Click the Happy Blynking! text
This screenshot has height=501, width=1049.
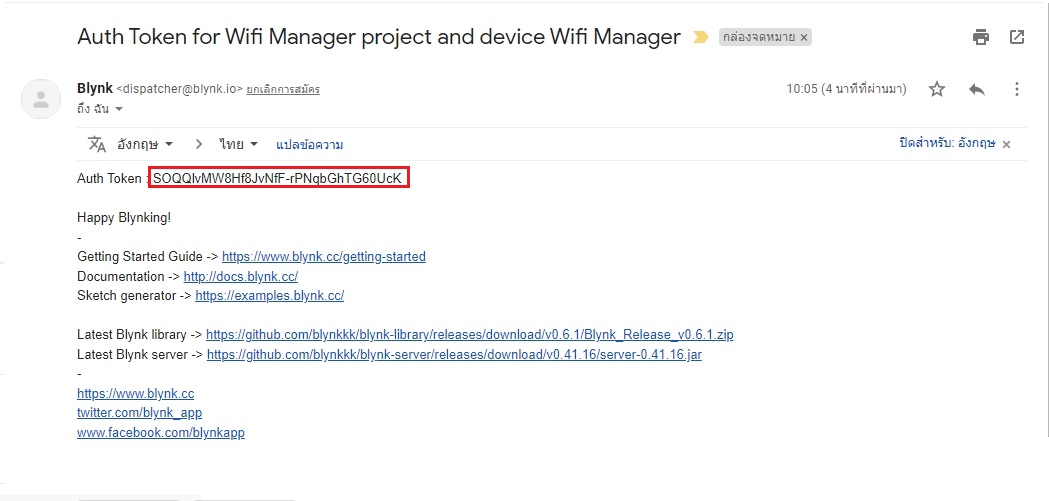[x=124, y=217]
